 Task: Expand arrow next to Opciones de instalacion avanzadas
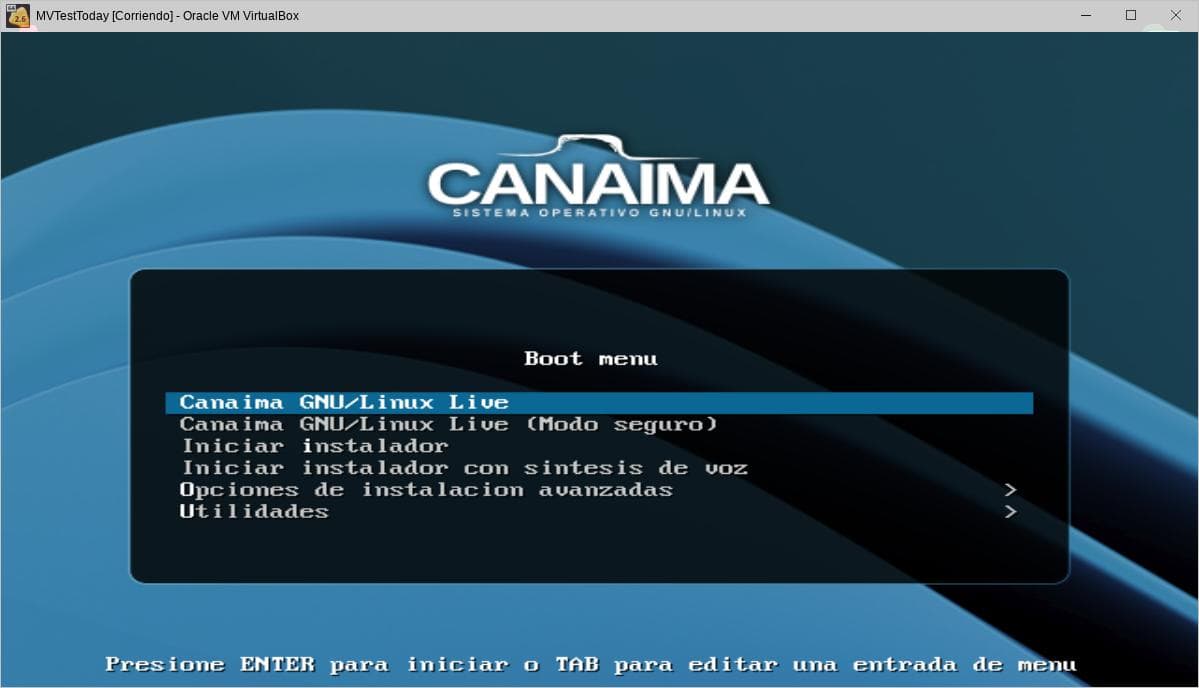pos(1010,490)
